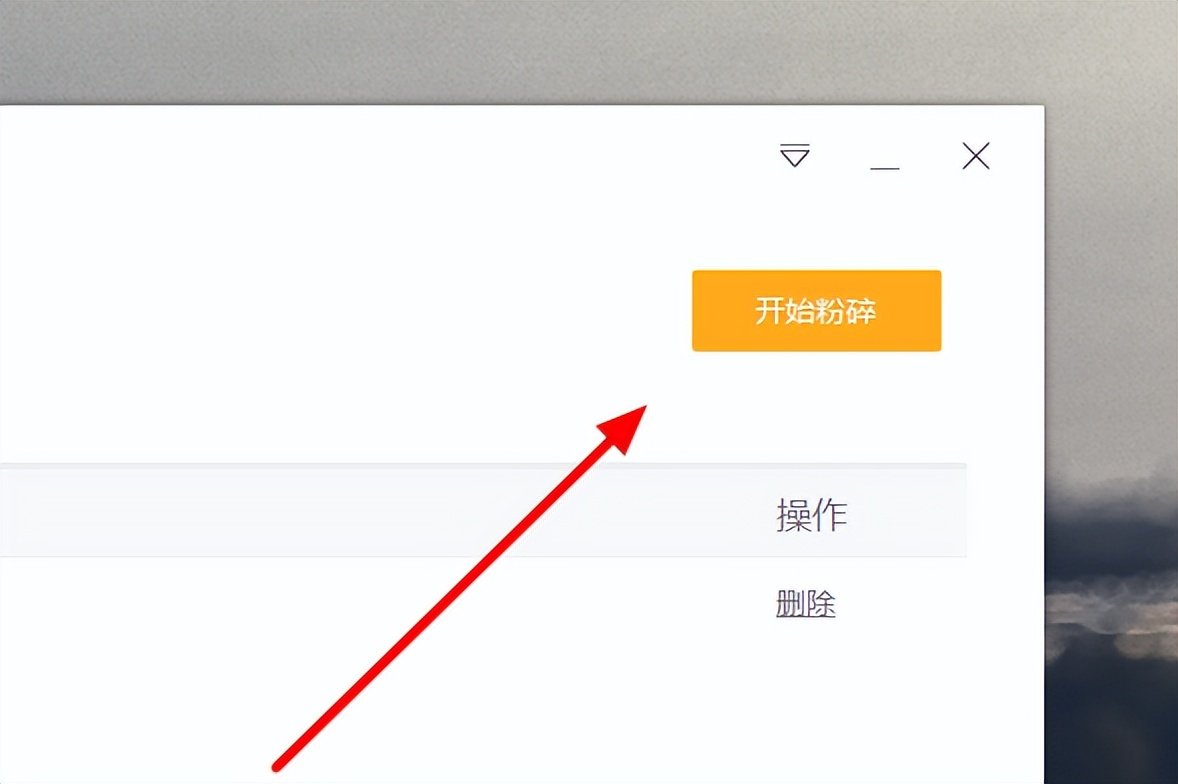This screenshot has height=784, width=1178.
Task: Open the inverted triangle main menu
Action: (x=795, y=155)
